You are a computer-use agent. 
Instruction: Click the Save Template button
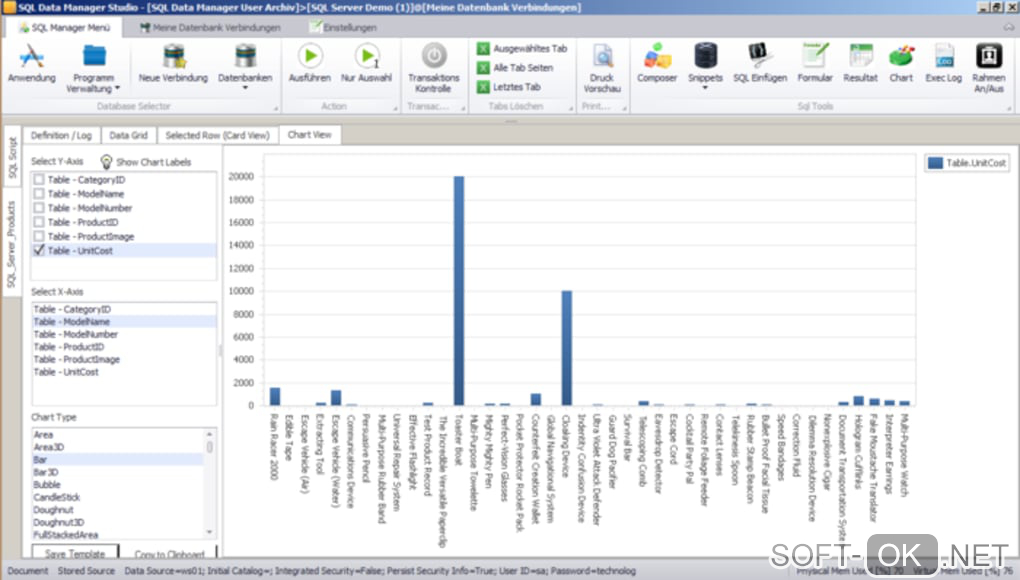(x=75, y=554)
